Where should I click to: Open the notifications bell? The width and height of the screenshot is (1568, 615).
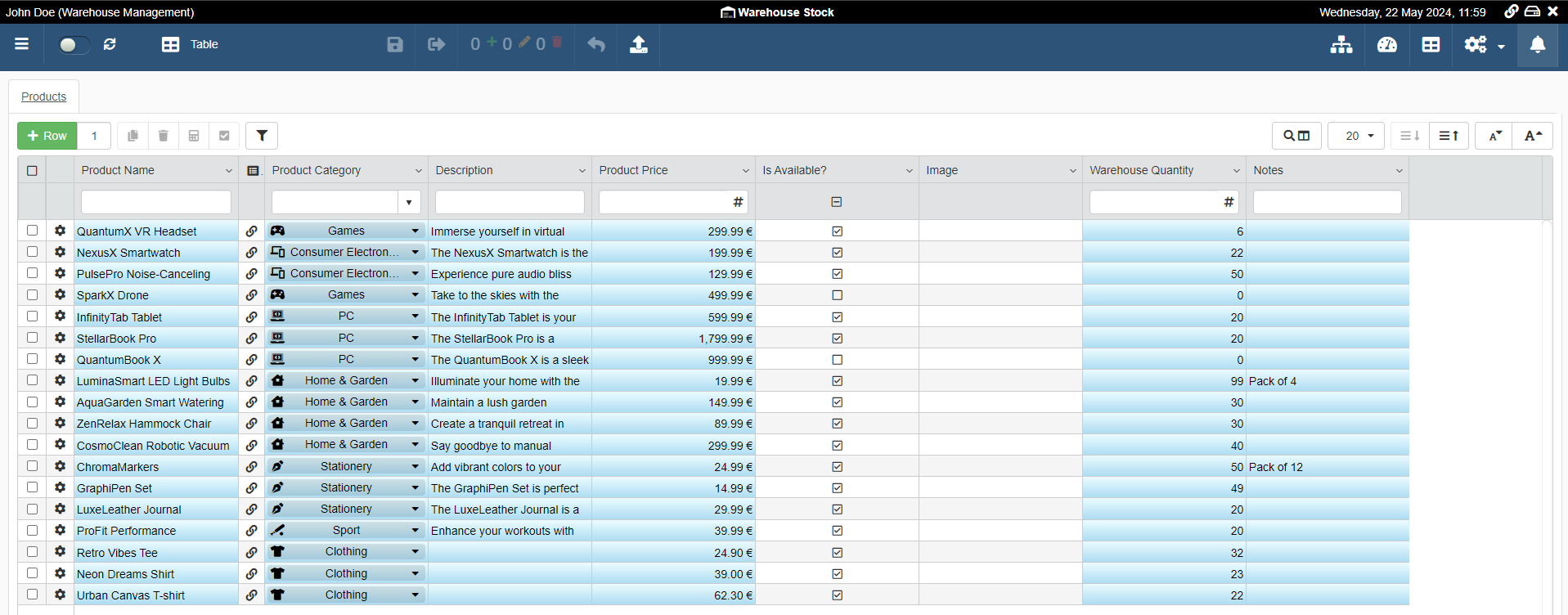coord(1538,44)
